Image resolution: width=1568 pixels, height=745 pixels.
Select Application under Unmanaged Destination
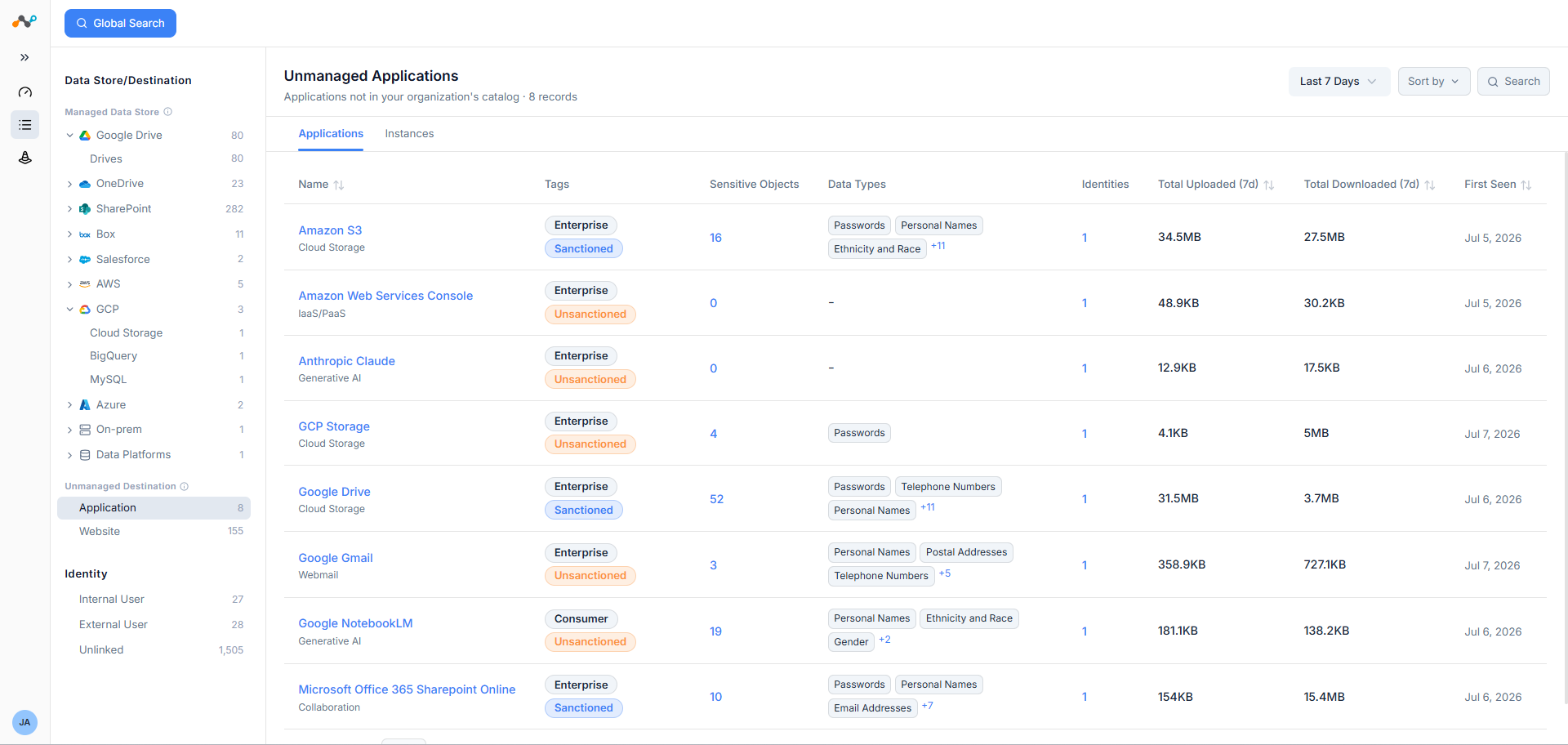tap(154, 508)
